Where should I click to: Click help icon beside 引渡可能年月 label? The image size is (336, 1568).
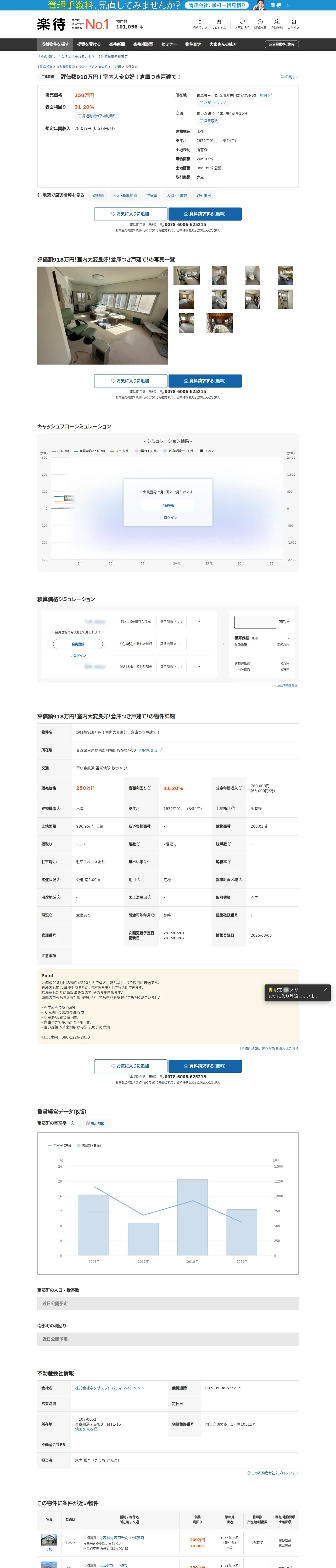[153, 915]
